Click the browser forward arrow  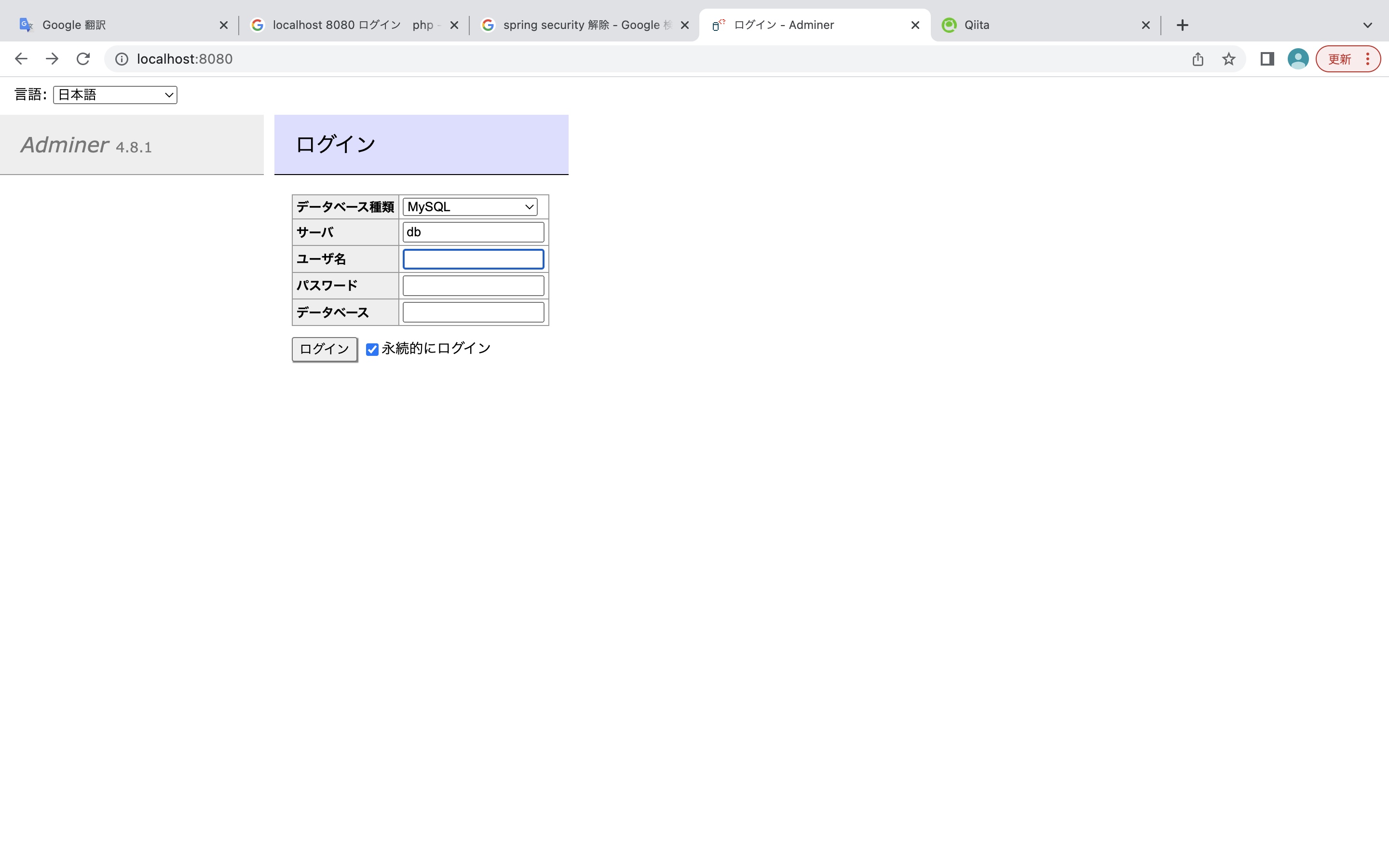(52, 58)
